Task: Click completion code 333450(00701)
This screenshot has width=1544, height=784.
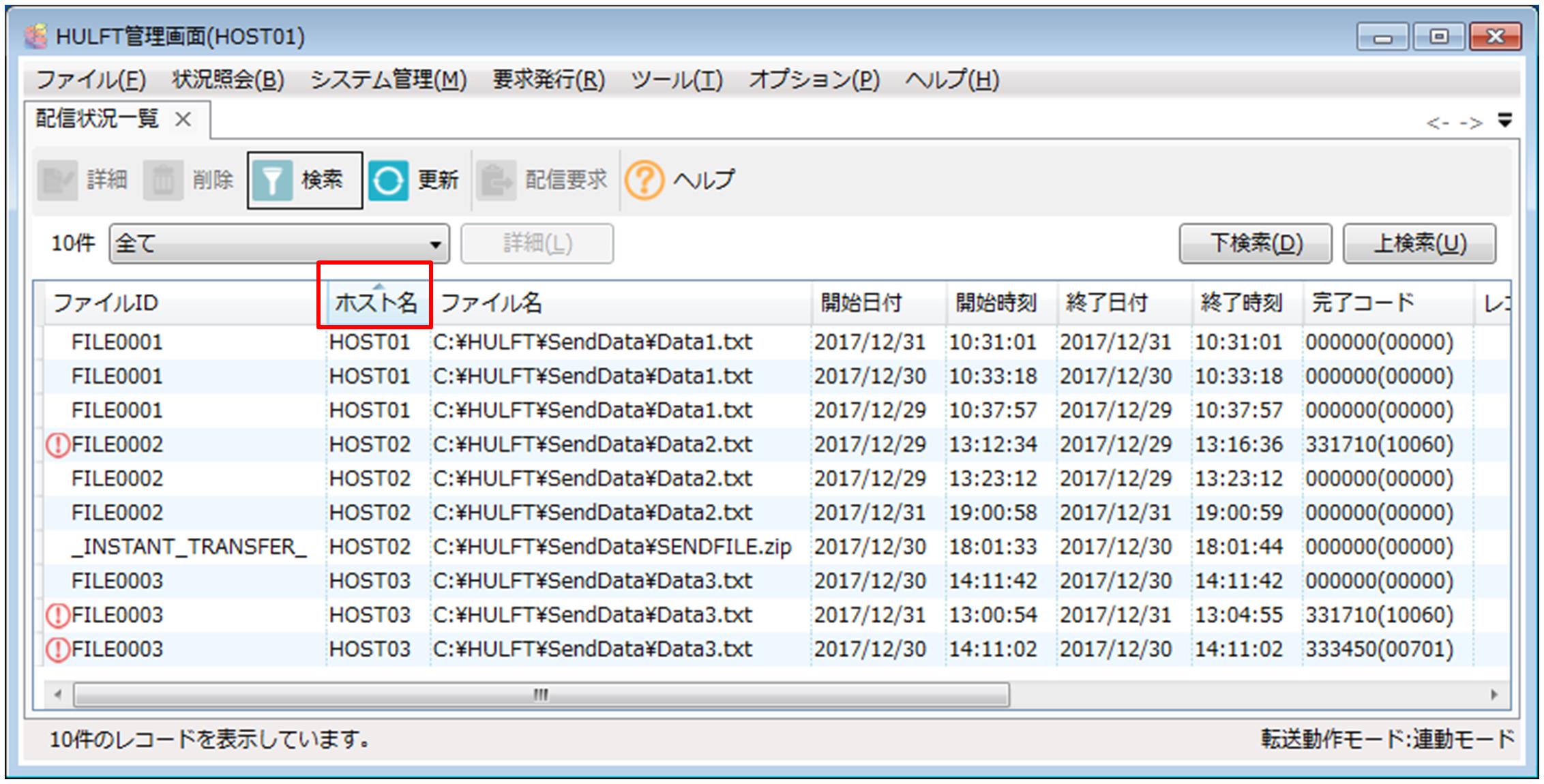Action: (1379, 649)
